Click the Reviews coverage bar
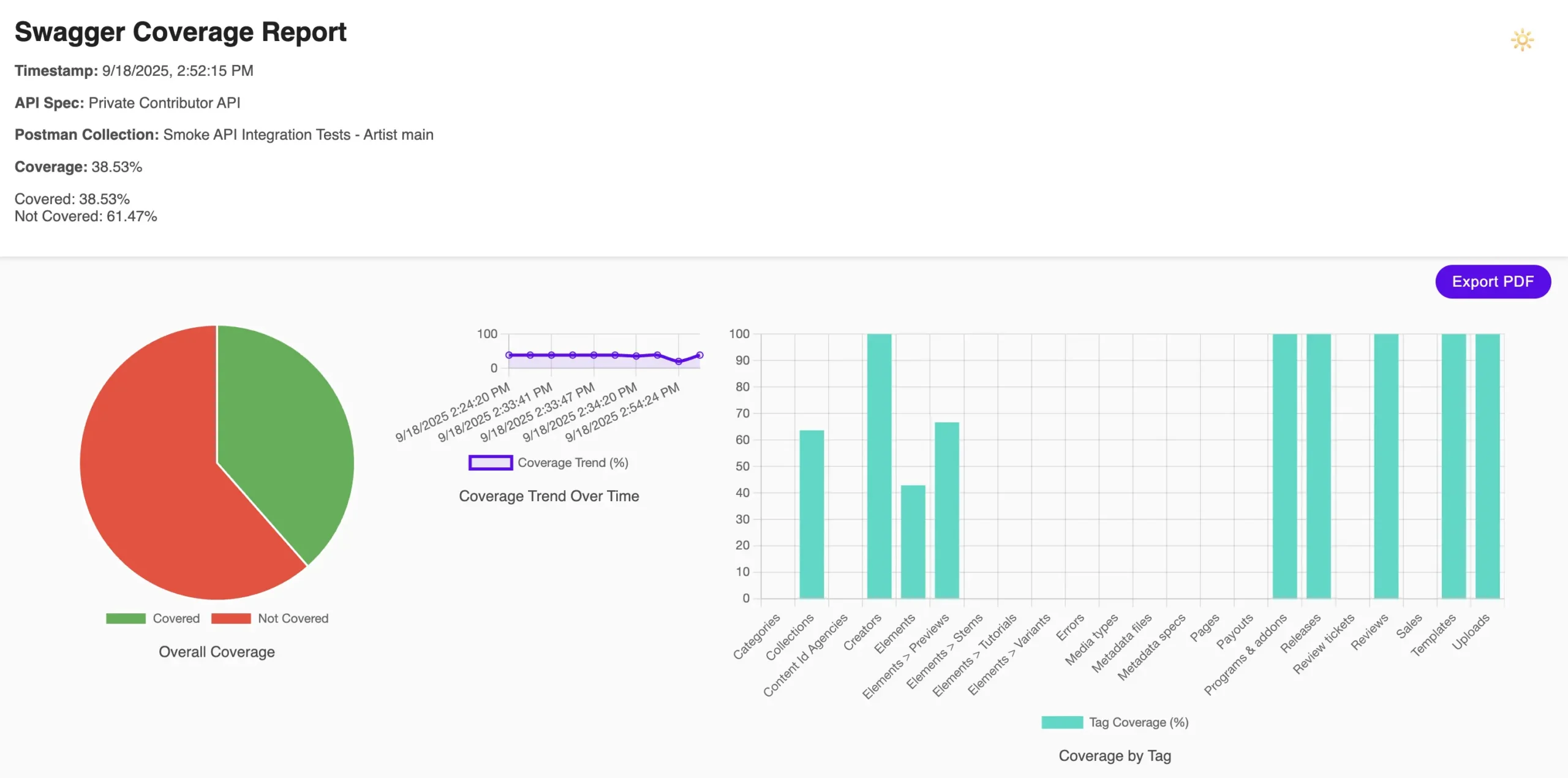The image size is (1568, 778). click(1386, 466)
